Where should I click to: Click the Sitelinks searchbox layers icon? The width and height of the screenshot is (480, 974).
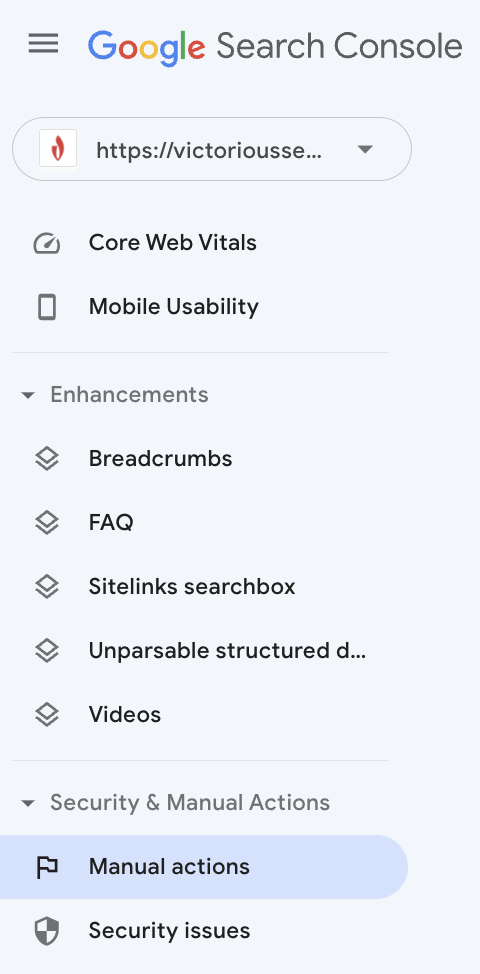coord(47,587)
